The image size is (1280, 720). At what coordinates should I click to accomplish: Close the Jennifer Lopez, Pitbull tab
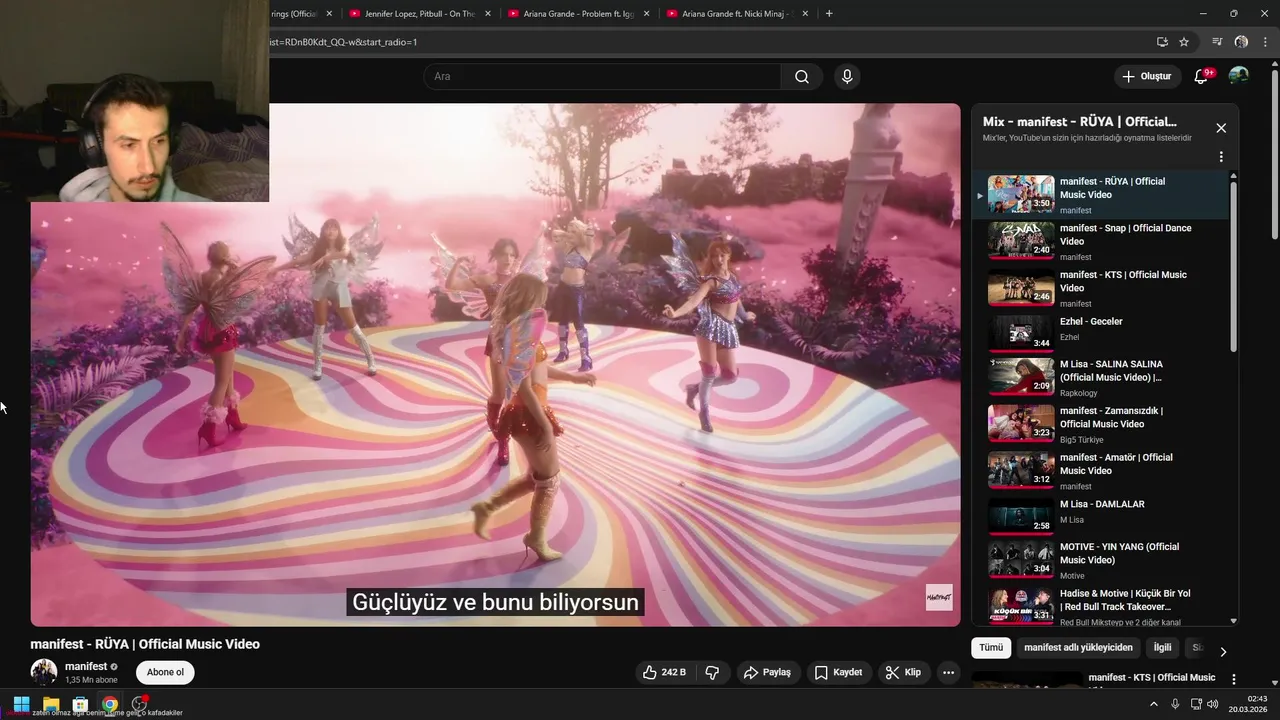click(x=488, y=14)
